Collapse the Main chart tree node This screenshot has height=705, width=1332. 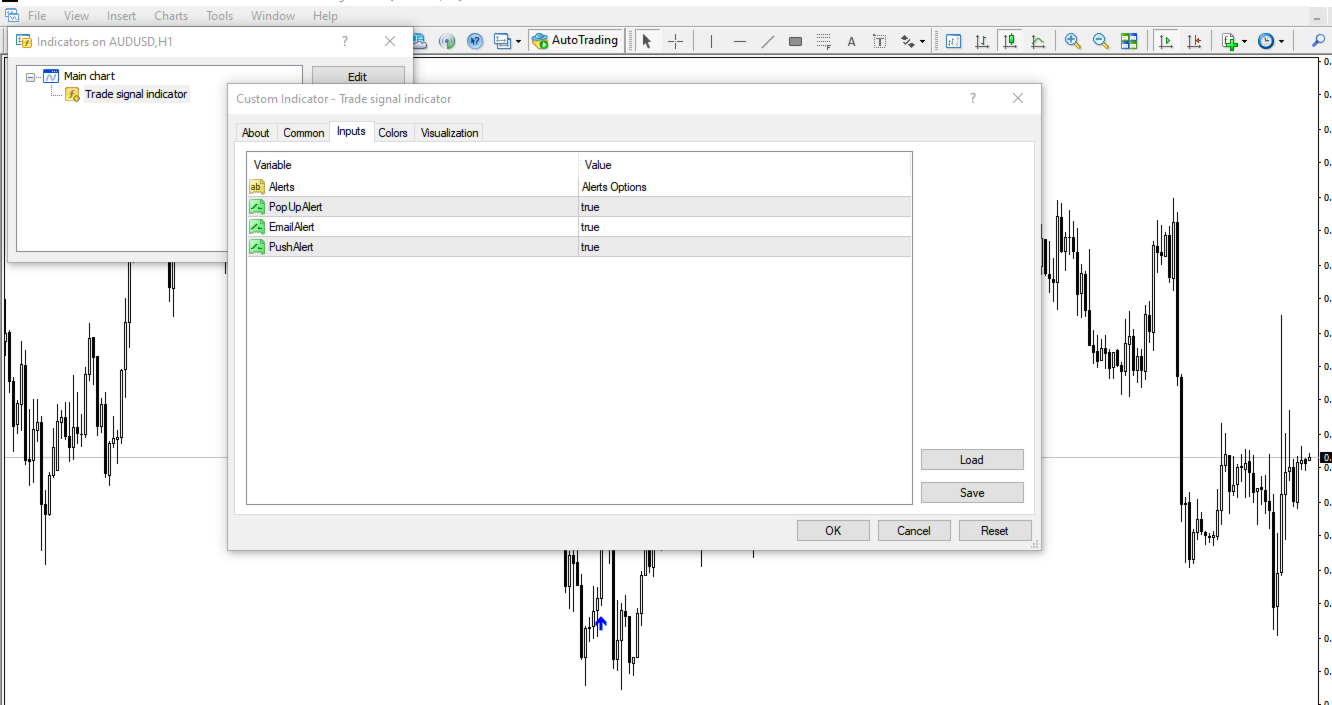31,76
